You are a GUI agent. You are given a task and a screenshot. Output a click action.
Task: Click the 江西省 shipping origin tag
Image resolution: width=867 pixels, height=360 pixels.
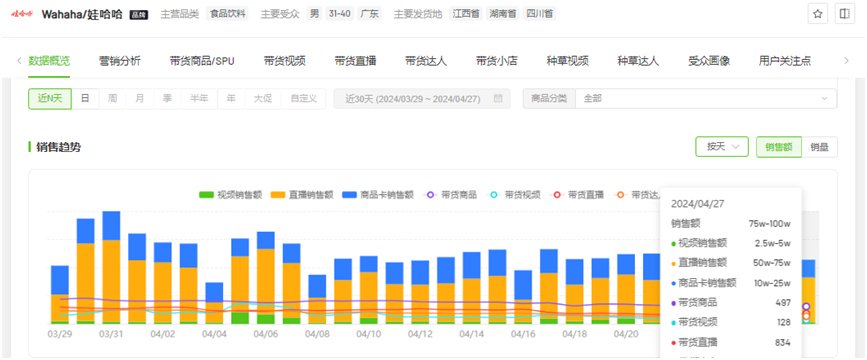tap(466, 14)
